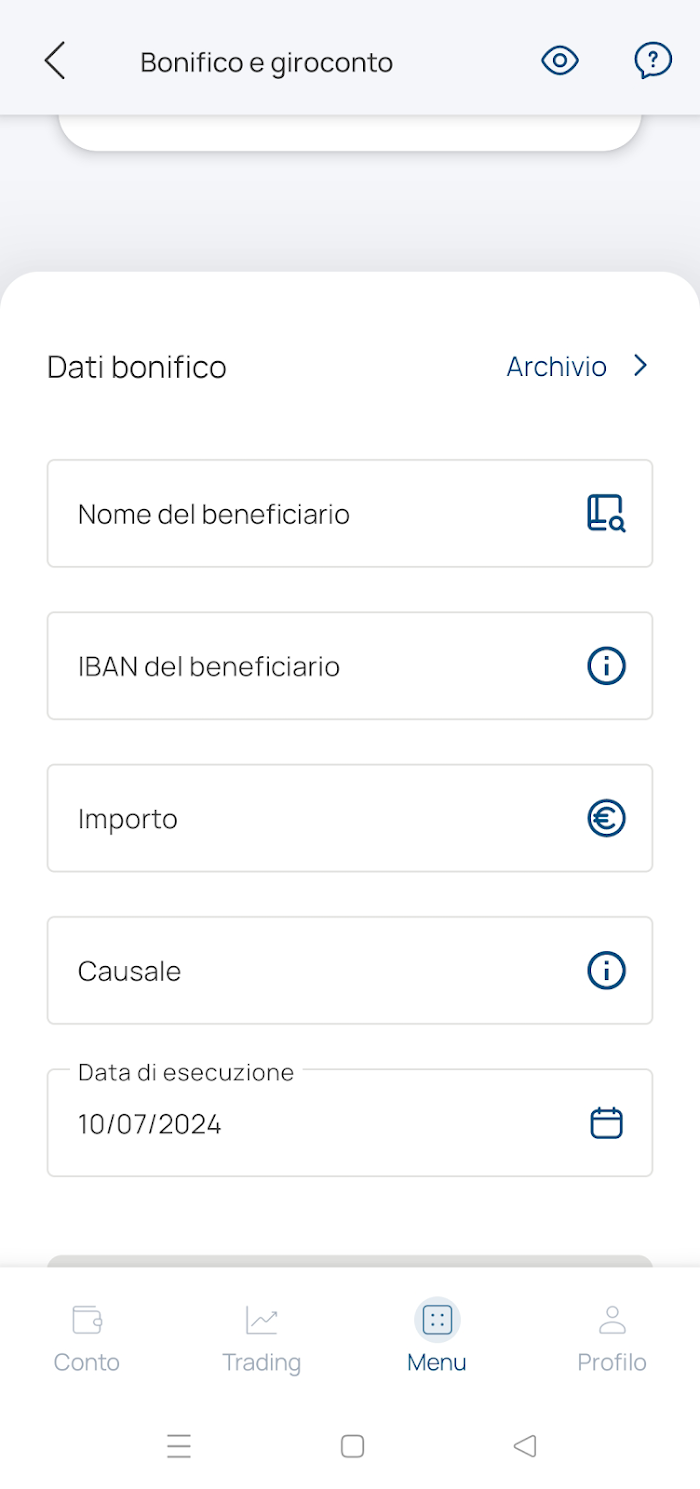Screen dimensions: 700x1489
Task: Show Causale info icon details
Action: [x=606, y=971]
